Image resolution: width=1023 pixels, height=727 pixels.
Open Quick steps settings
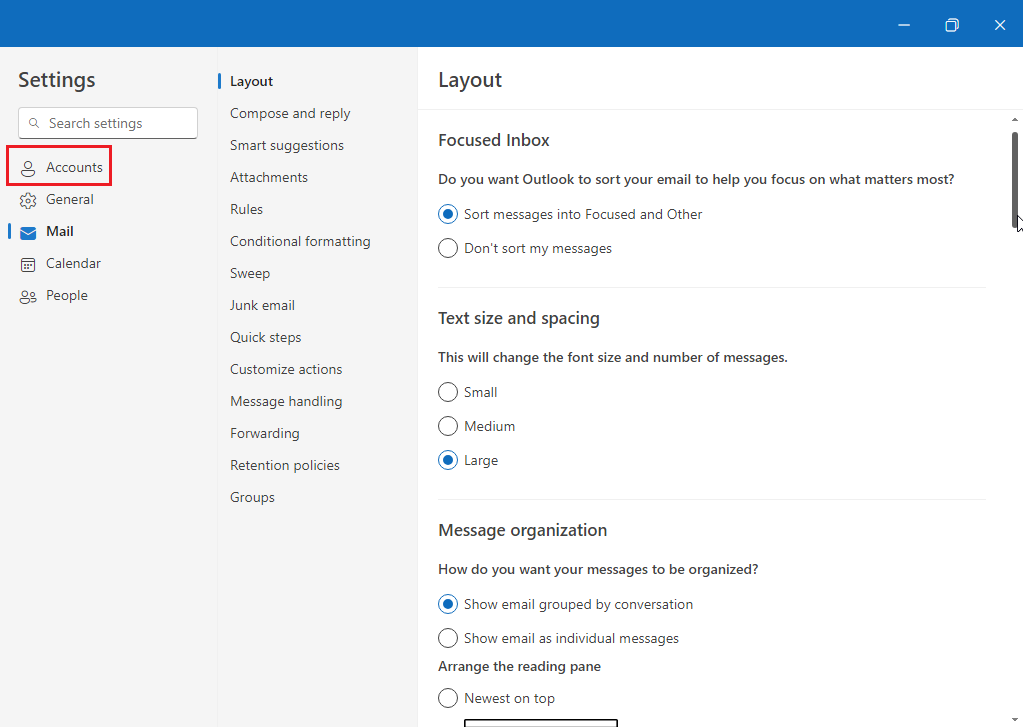point(265,337)
